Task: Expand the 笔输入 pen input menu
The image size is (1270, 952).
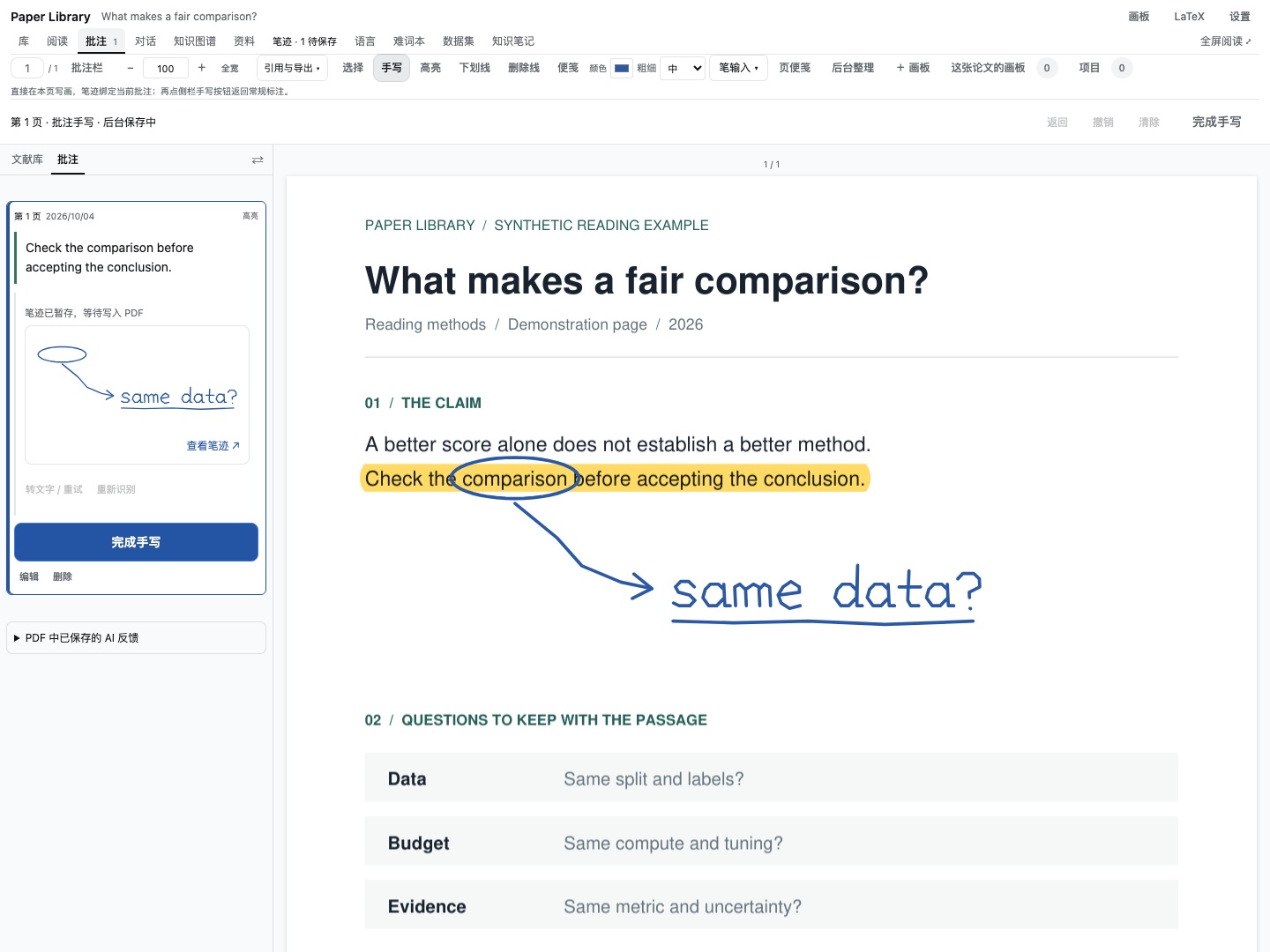Action: (x=738, y=68)
